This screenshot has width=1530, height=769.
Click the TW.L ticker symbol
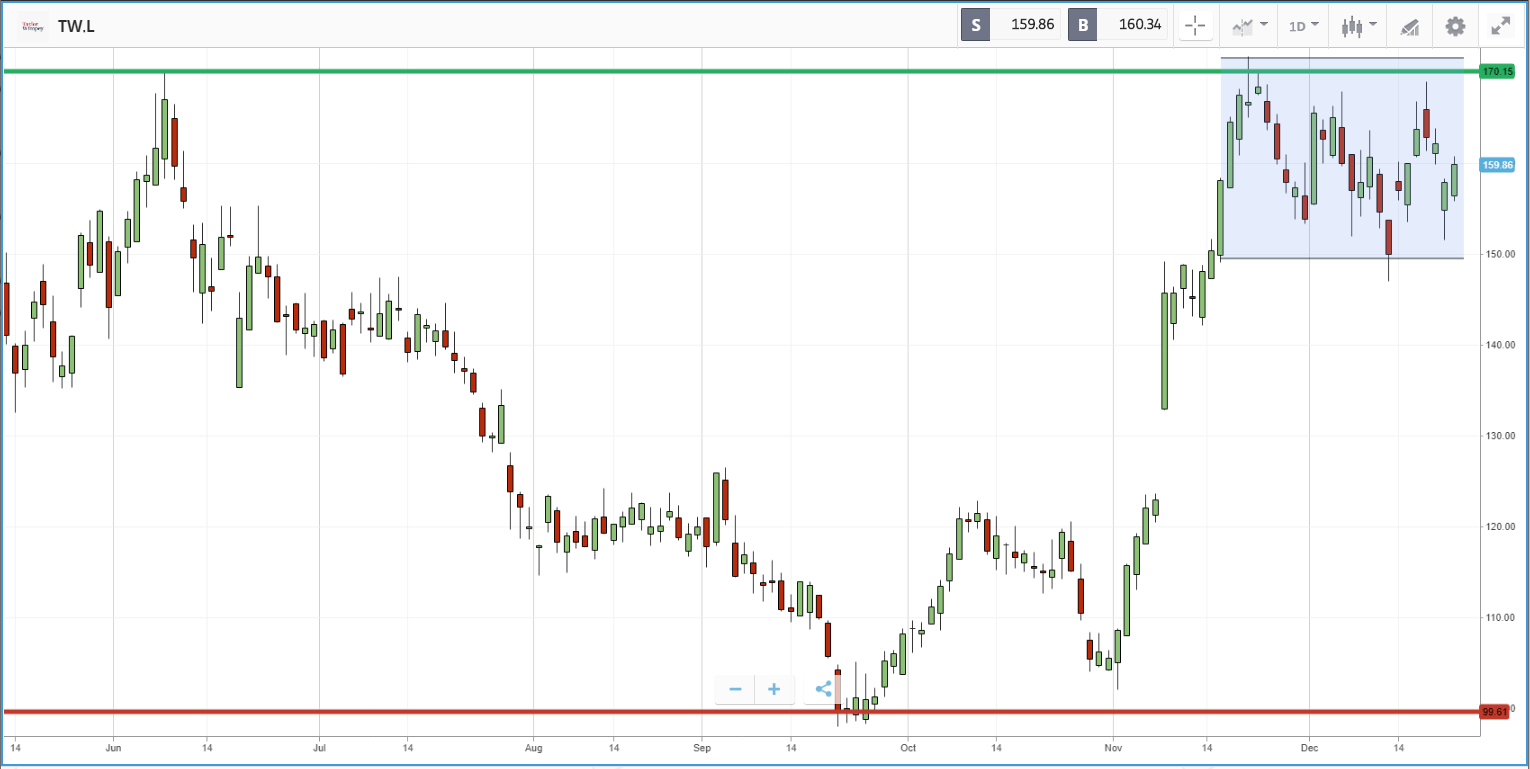click(x=76, y=27)
